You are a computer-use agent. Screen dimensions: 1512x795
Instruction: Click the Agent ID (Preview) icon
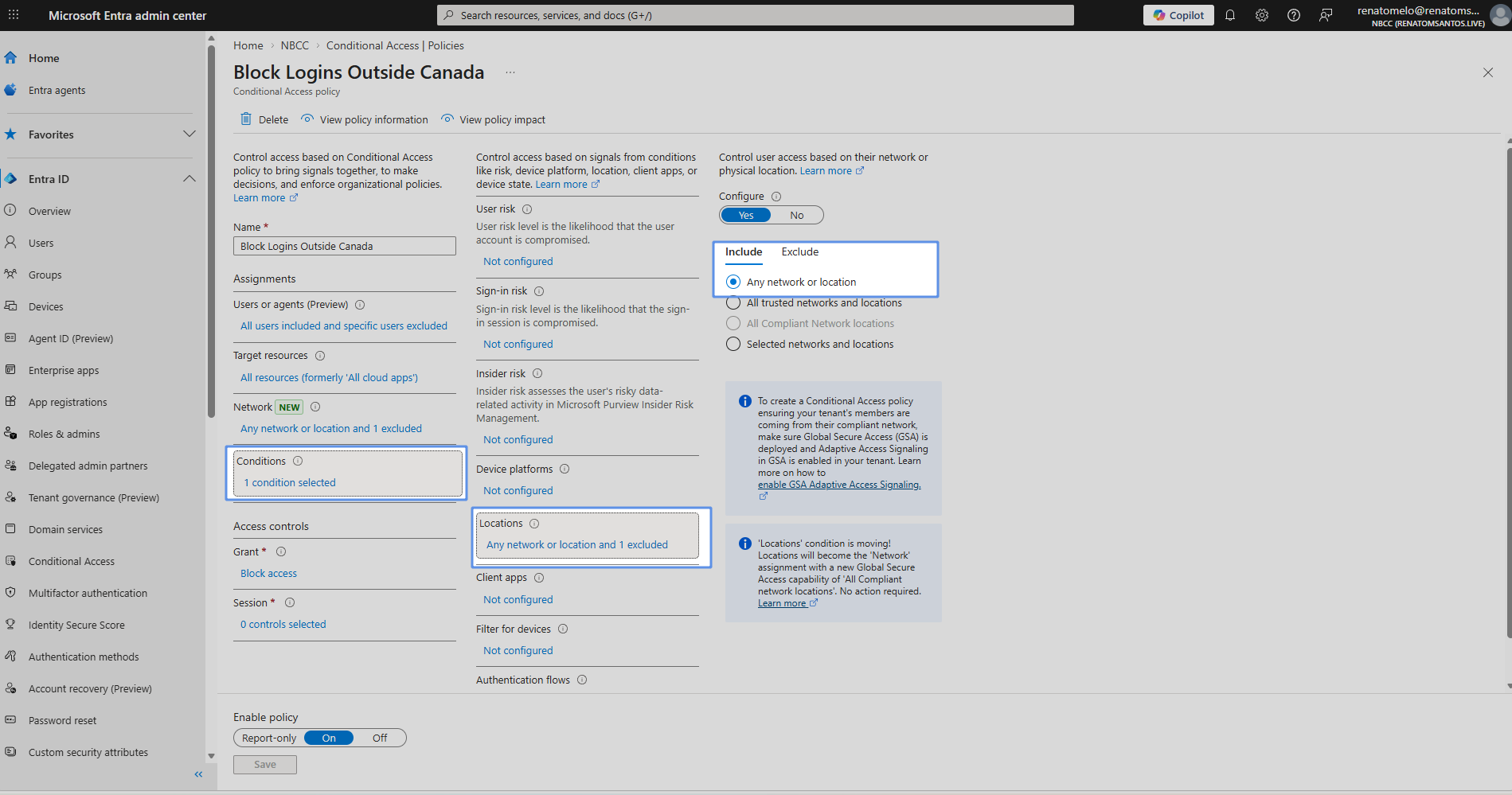(10, 338)
